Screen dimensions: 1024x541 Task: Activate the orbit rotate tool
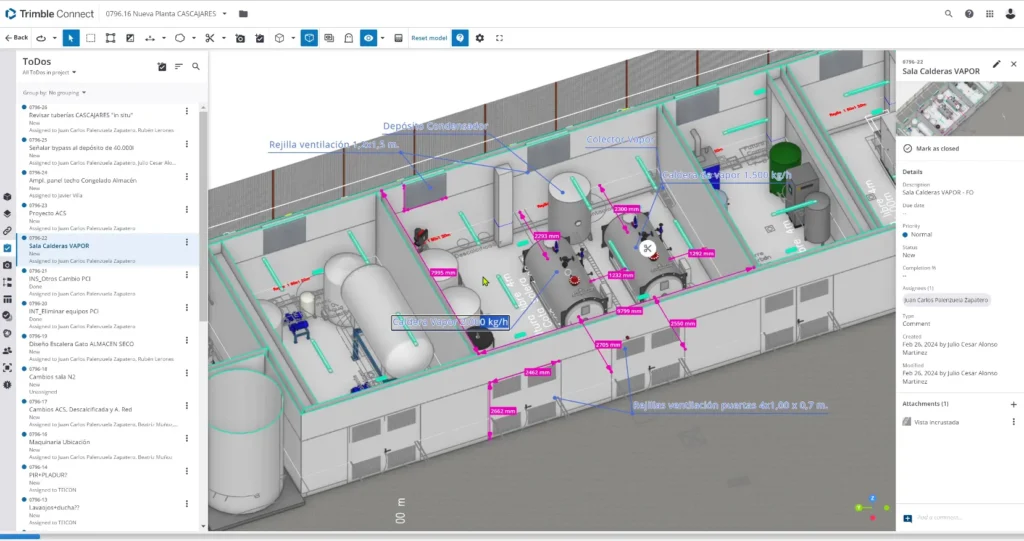tap(41, 38)
